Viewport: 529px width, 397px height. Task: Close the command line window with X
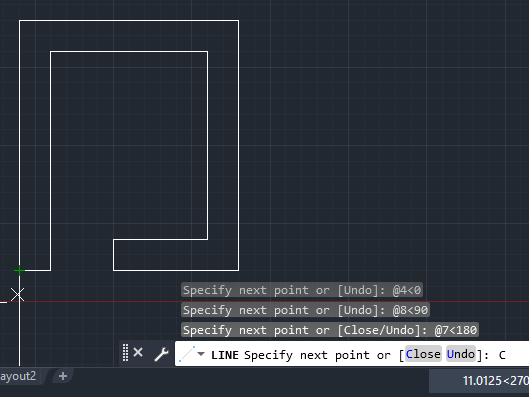[x=138, y=352]
